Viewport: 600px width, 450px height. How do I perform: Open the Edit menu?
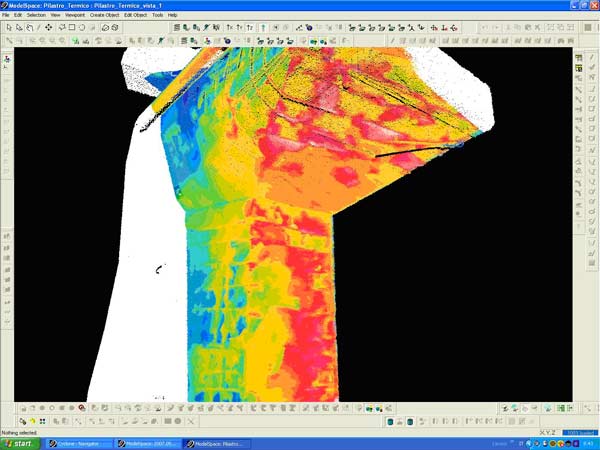[18, 15]
